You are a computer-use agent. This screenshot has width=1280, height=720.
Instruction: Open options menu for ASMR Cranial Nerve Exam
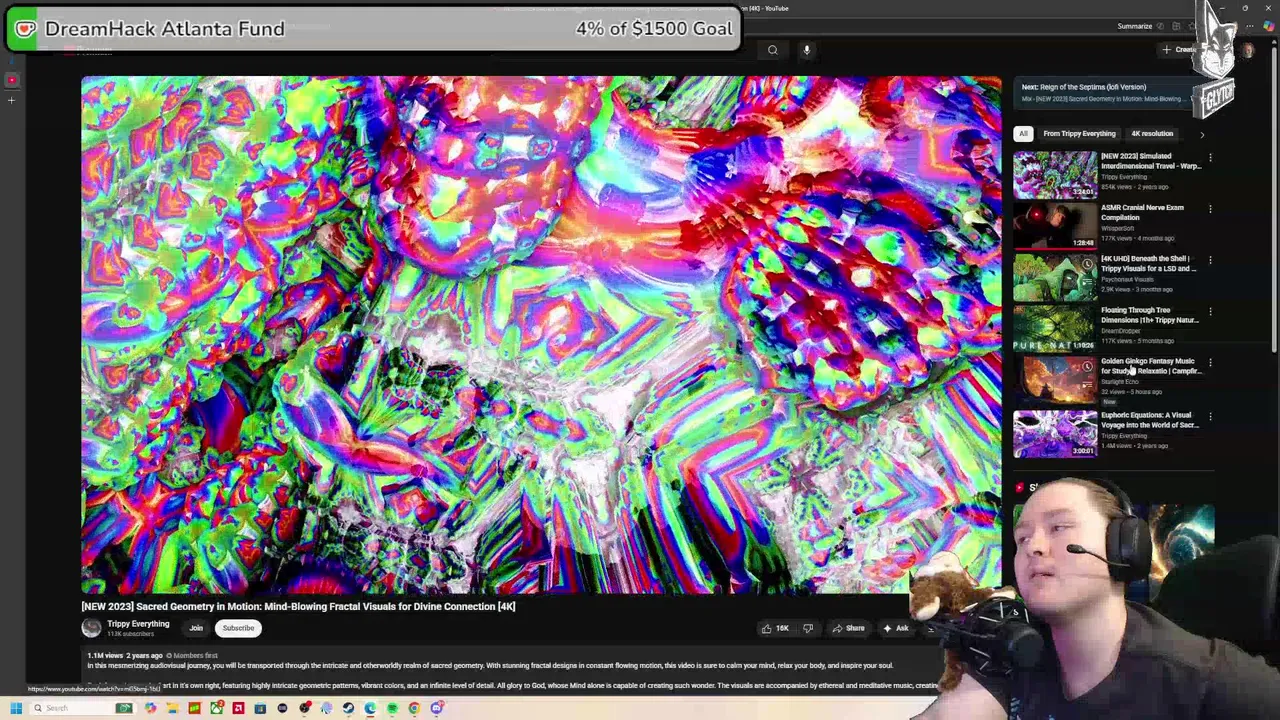[x=1210, y=209]
